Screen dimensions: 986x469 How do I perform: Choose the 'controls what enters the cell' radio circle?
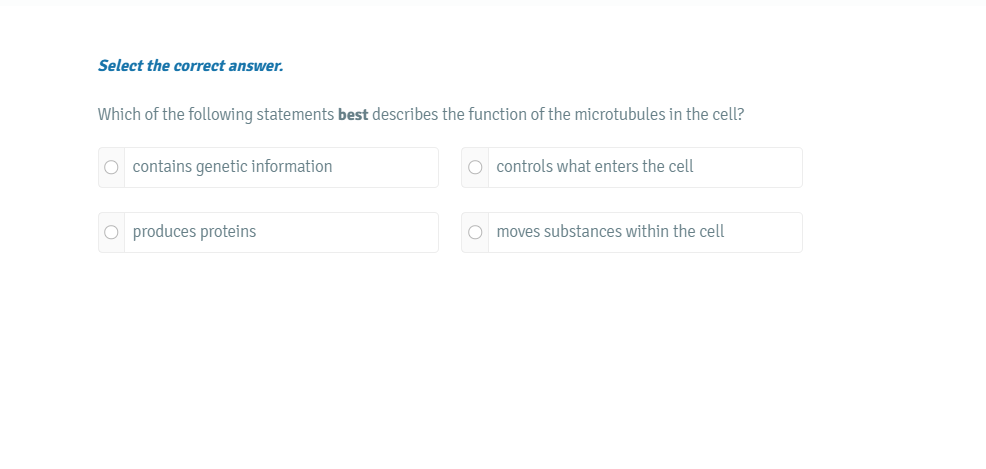(475, 167)
